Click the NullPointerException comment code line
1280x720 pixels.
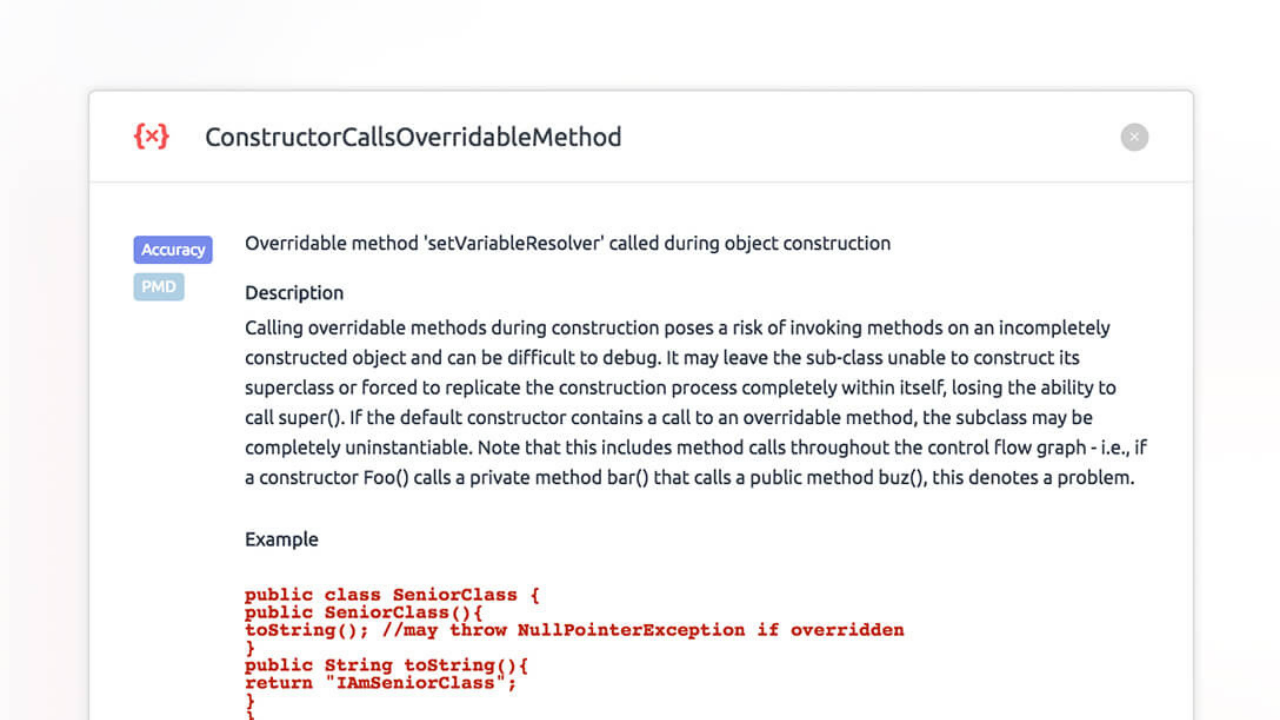pos(574,630)
